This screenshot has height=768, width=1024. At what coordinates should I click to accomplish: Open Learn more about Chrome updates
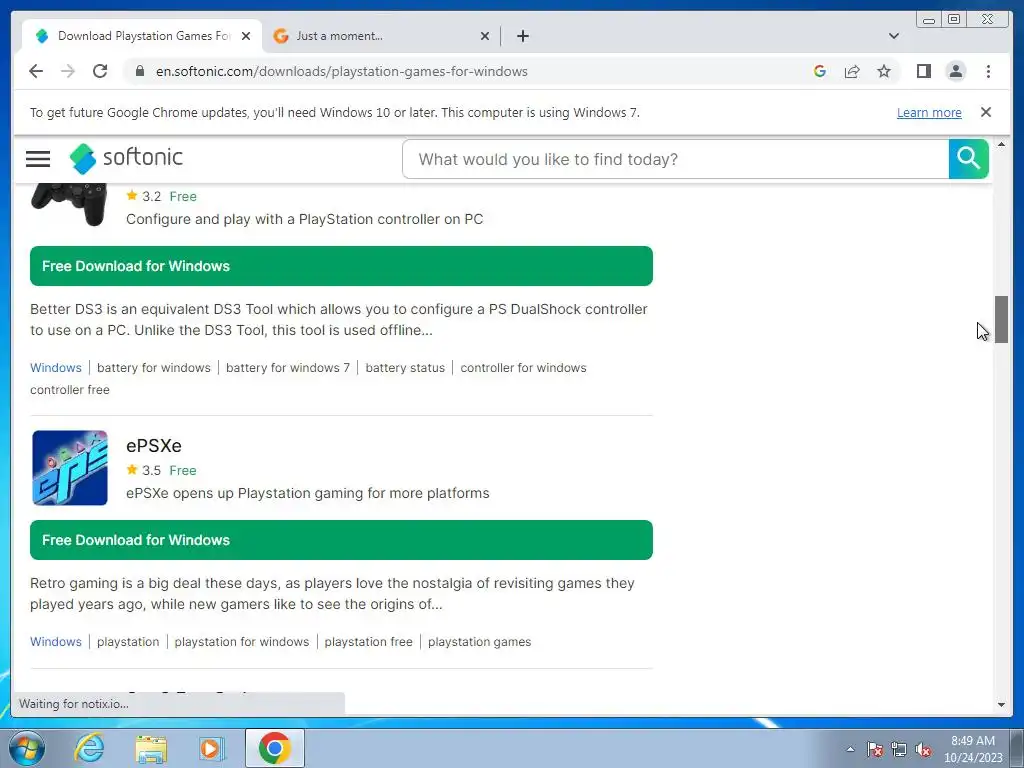coord(929,112)
